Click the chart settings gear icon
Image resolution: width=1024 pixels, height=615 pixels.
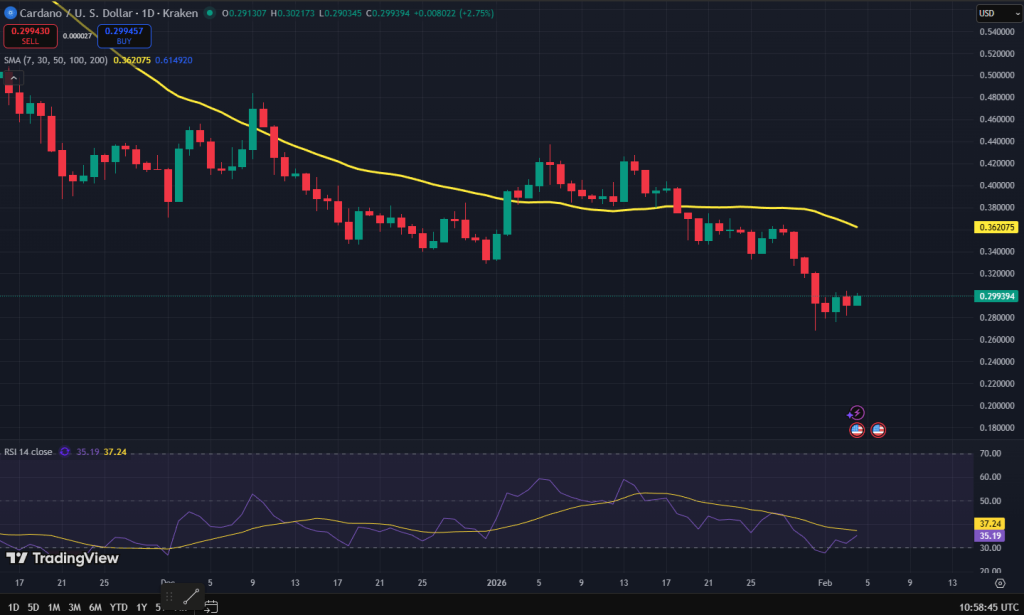pyautogui.click(x=1000, y=583)
